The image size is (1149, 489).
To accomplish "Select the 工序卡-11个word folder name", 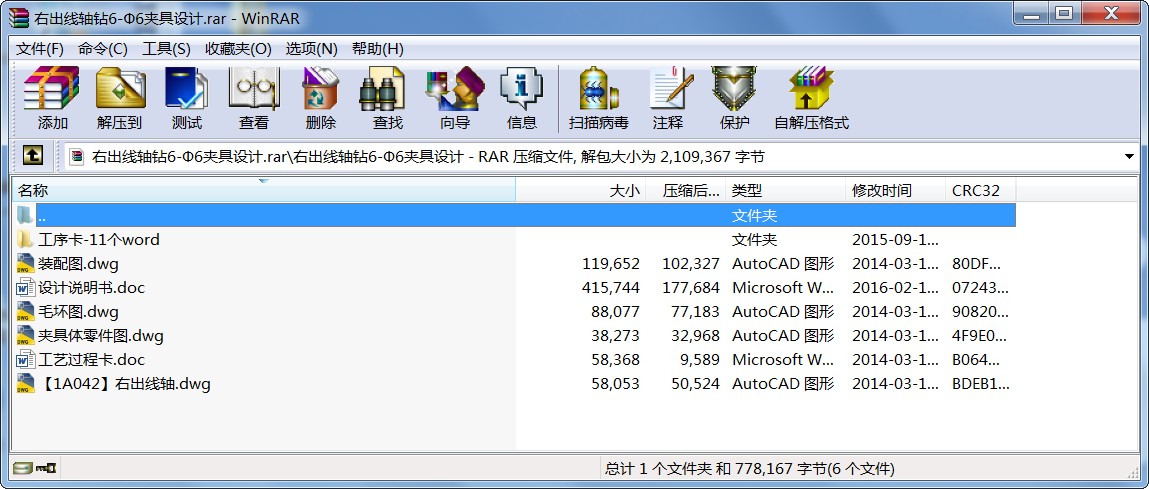I will (98, 240).
